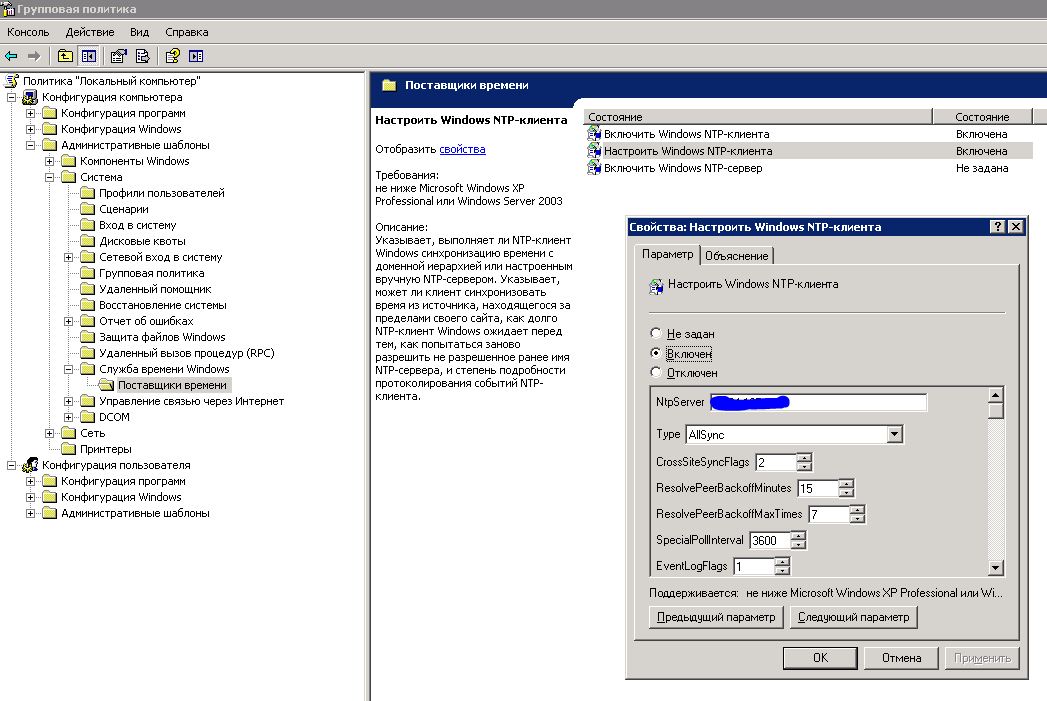Screen dimensions: 1047x701
Task: Click the Принтеры folder icon
Action: pyautogui.click(x=68, y=449)
